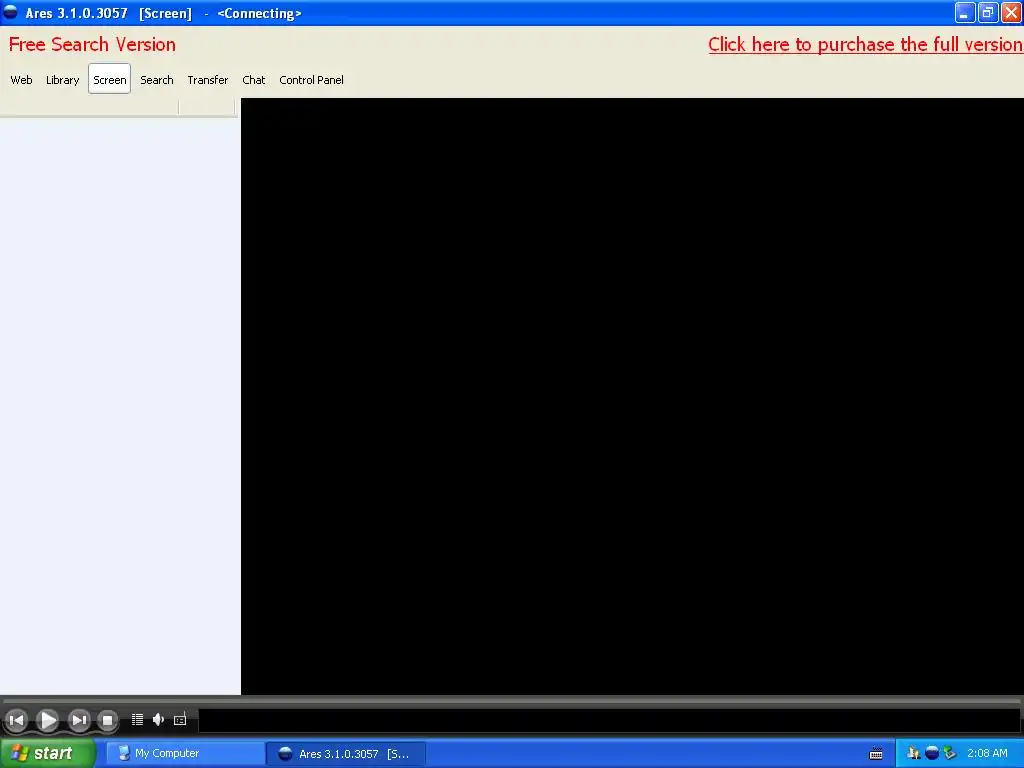Open the Windows Start menu
This screenshot has height=768, width=1024.
point(48,754)
